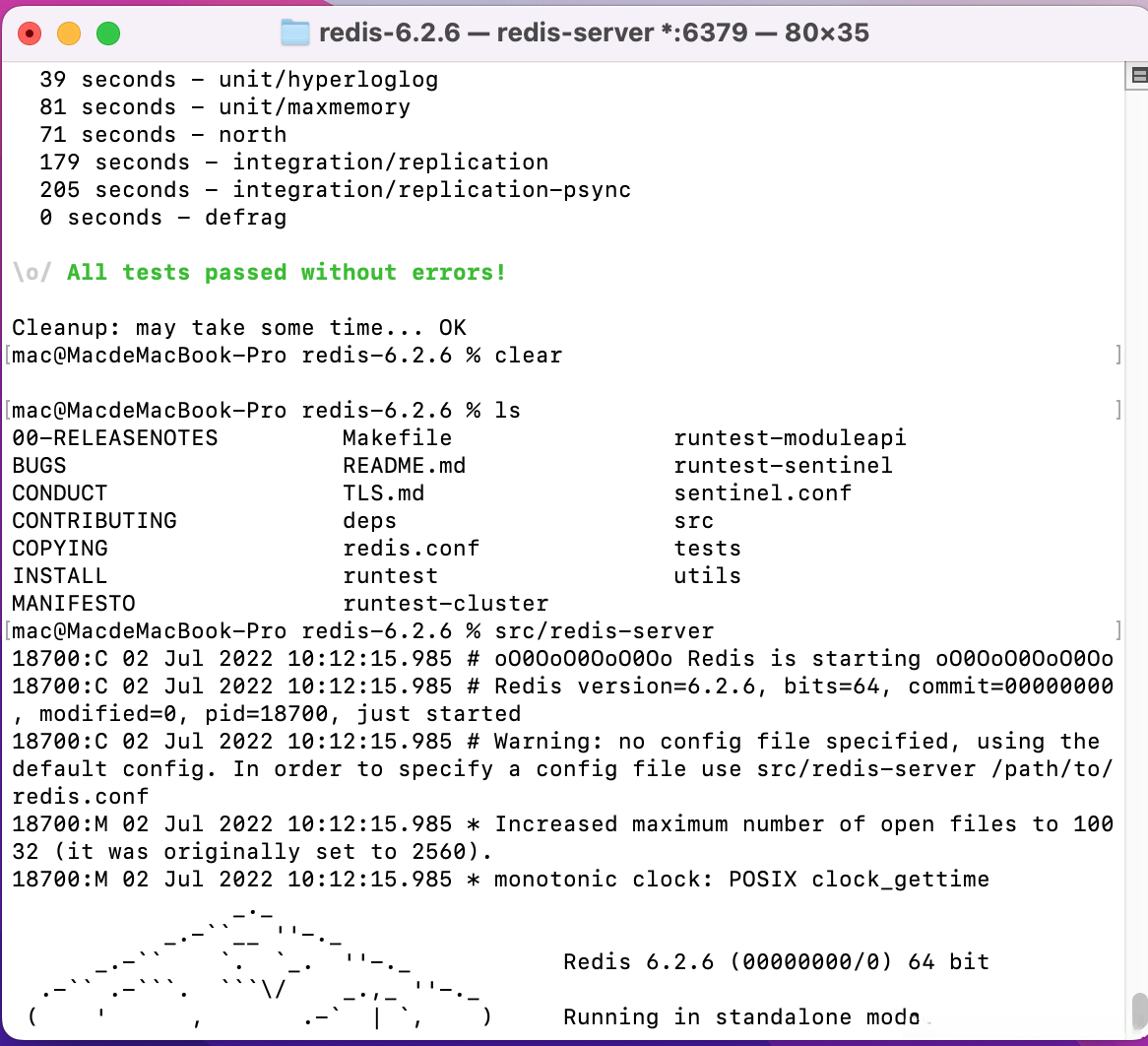Click the red close window button
This screenshot has width=1148, height=1046.
[30, 33]
